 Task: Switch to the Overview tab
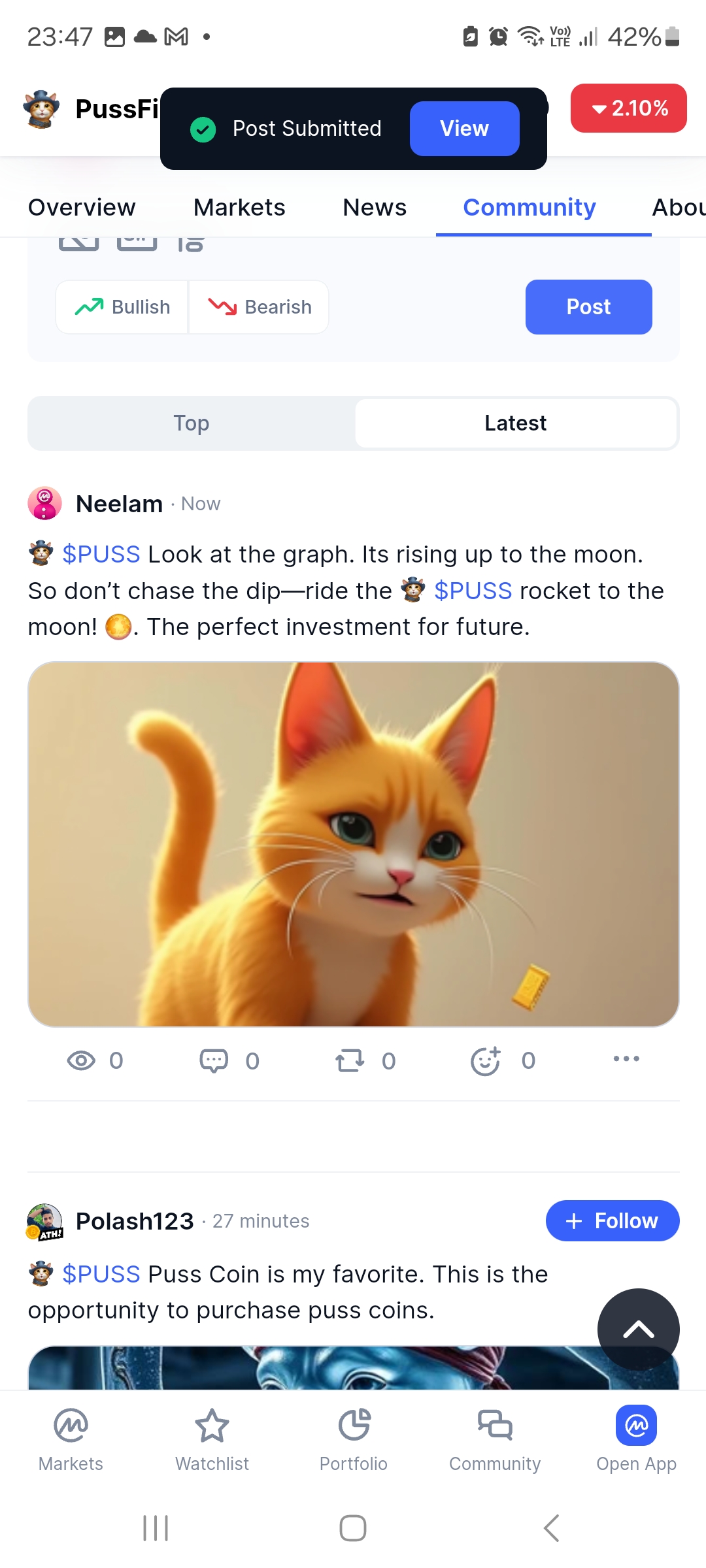[82, 208]
